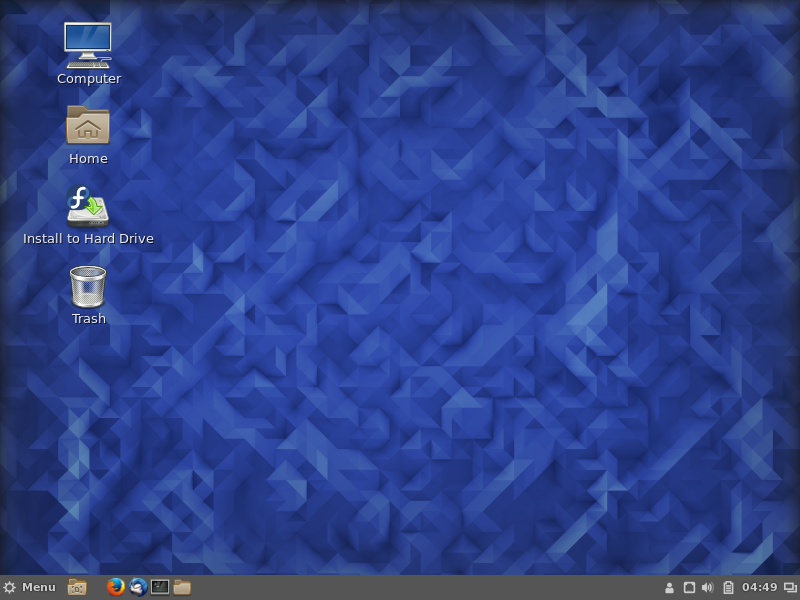Screen dimensions: 800x600
Task: Open the sound volume applet
Action: (x=708, y=587)
